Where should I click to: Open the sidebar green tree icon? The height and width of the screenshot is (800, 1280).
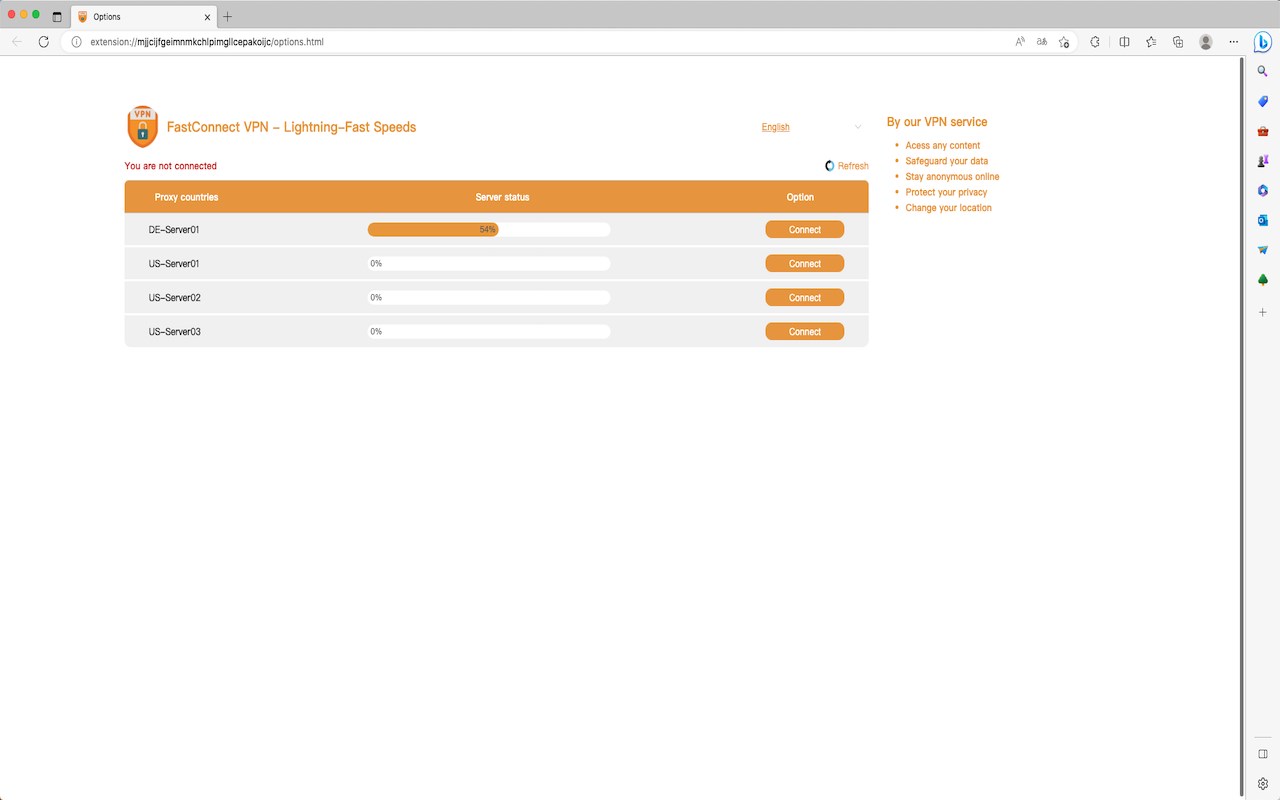pos(1263,280)
